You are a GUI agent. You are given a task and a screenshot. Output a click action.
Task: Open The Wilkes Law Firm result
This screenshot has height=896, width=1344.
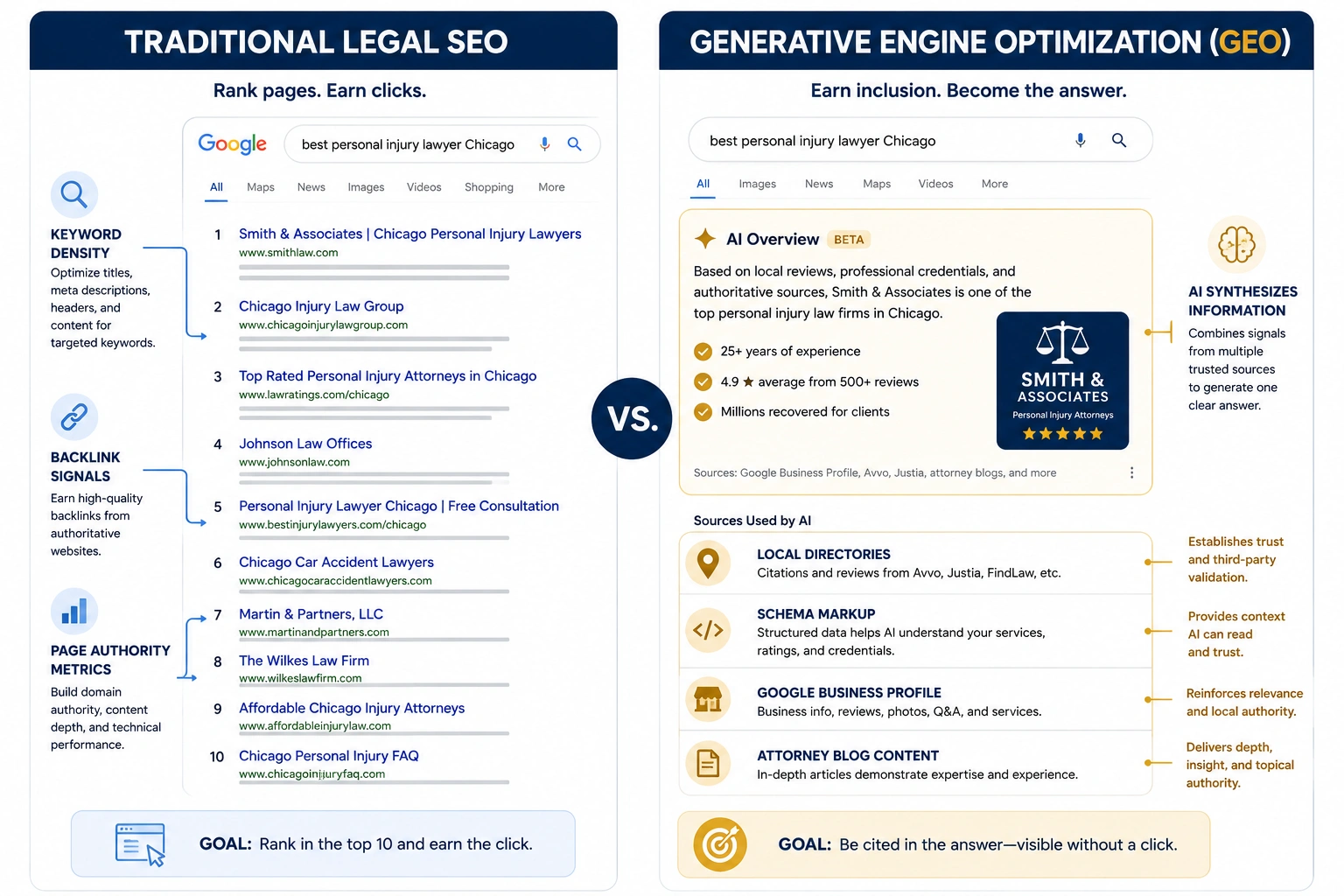(x=304, y=661)
